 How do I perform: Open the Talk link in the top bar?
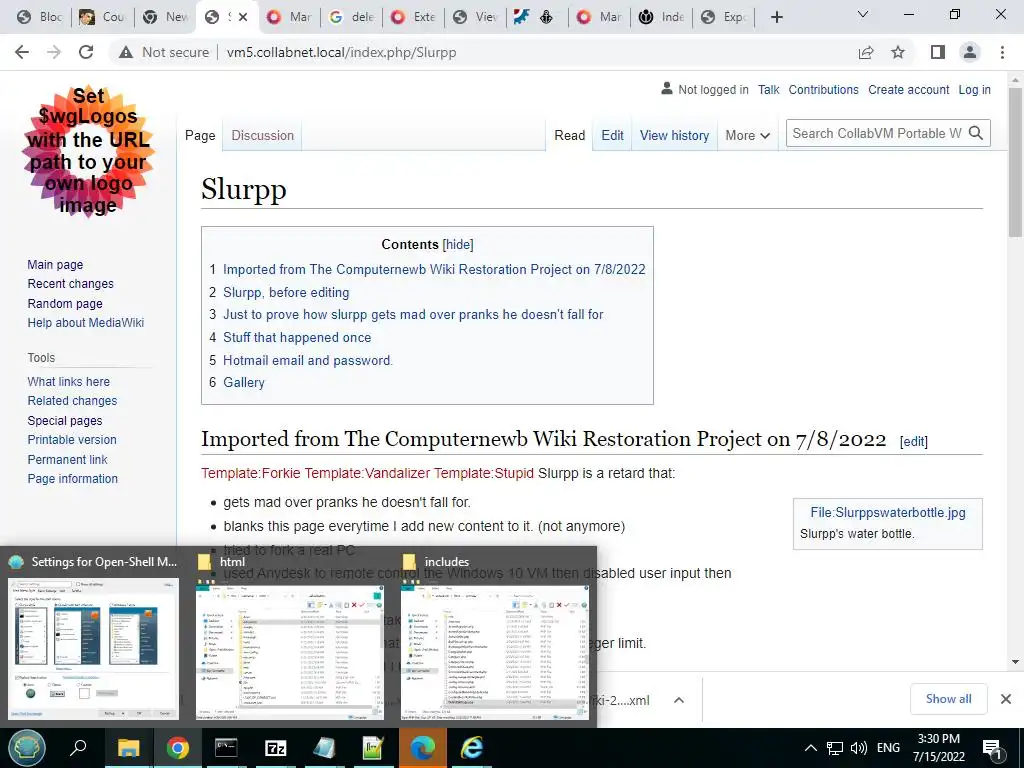point(769,89)
